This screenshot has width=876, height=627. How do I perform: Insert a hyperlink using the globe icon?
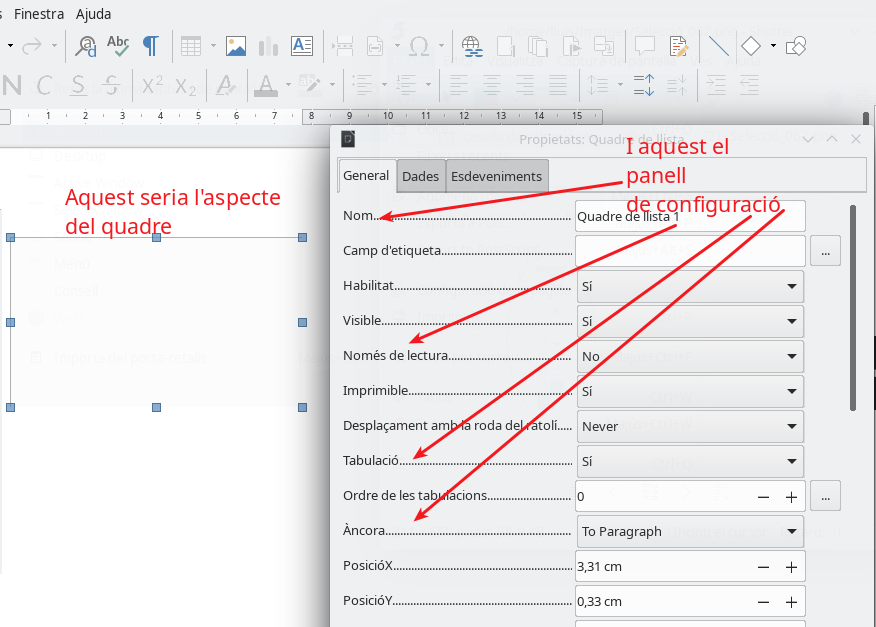pyautogui.click(x=472, y=46)
